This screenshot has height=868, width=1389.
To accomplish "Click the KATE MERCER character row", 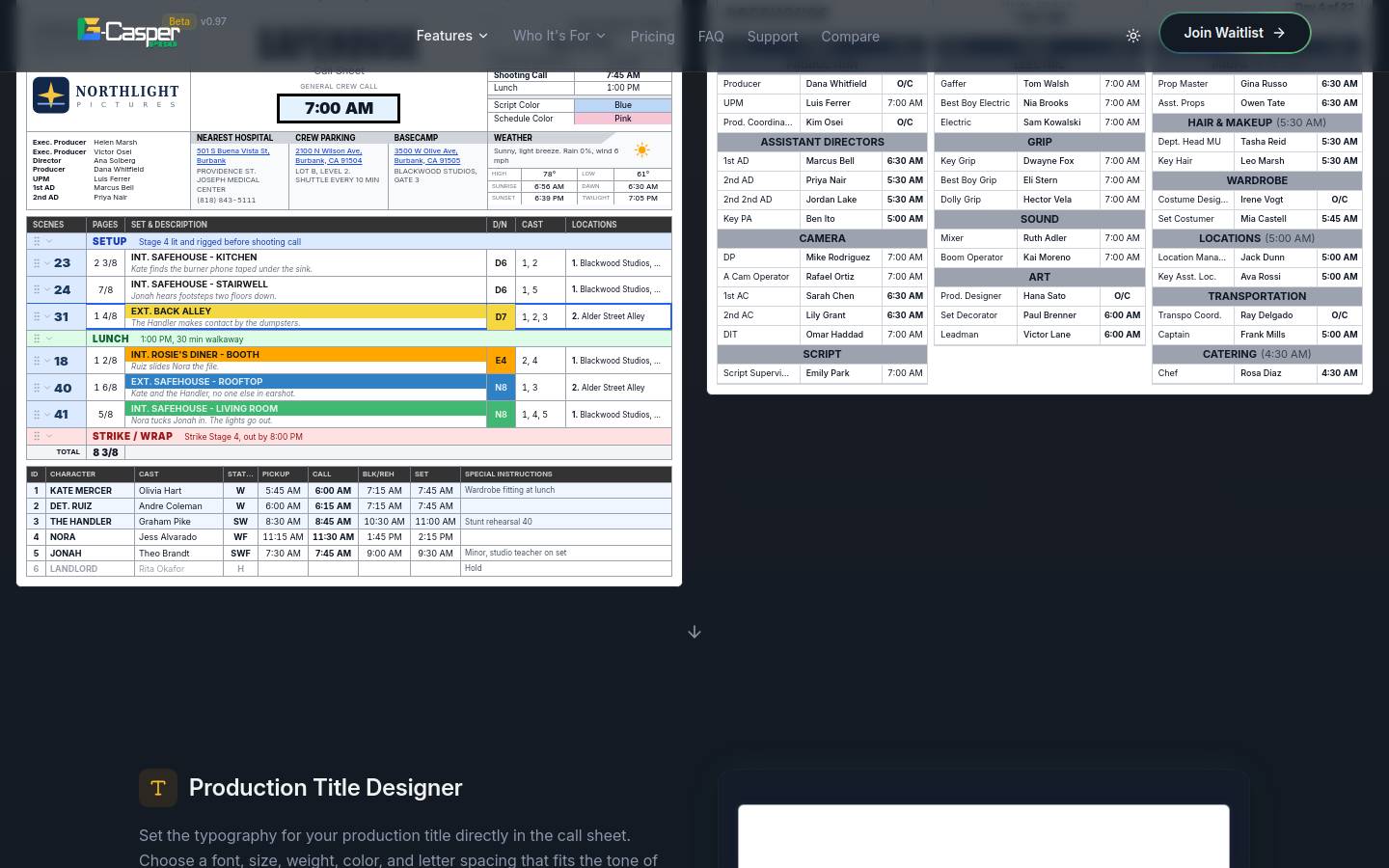I will pos(349,490).
